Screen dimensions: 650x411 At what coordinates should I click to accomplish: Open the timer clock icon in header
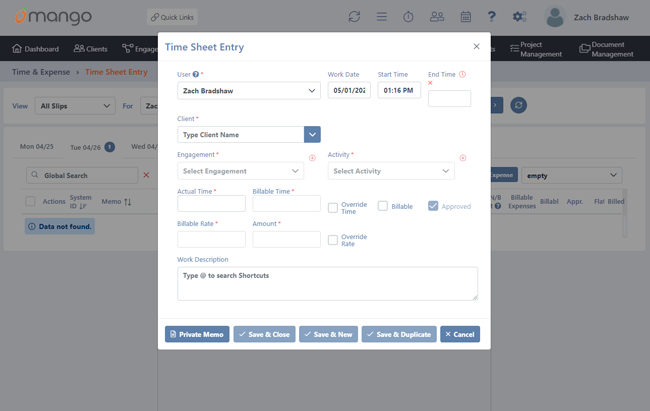click(x=408, y=17)
